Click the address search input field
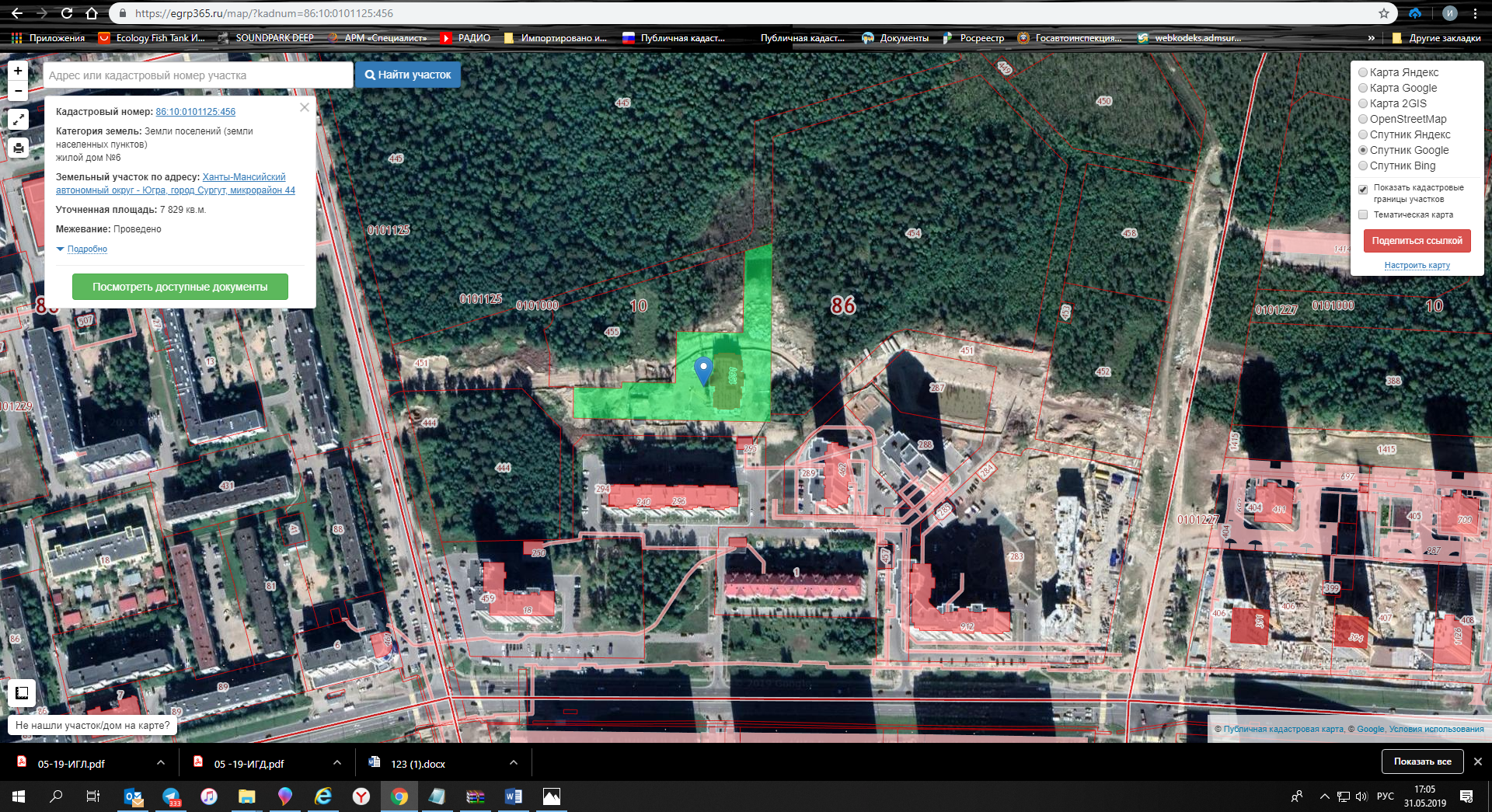 click(x=198, y=75)
